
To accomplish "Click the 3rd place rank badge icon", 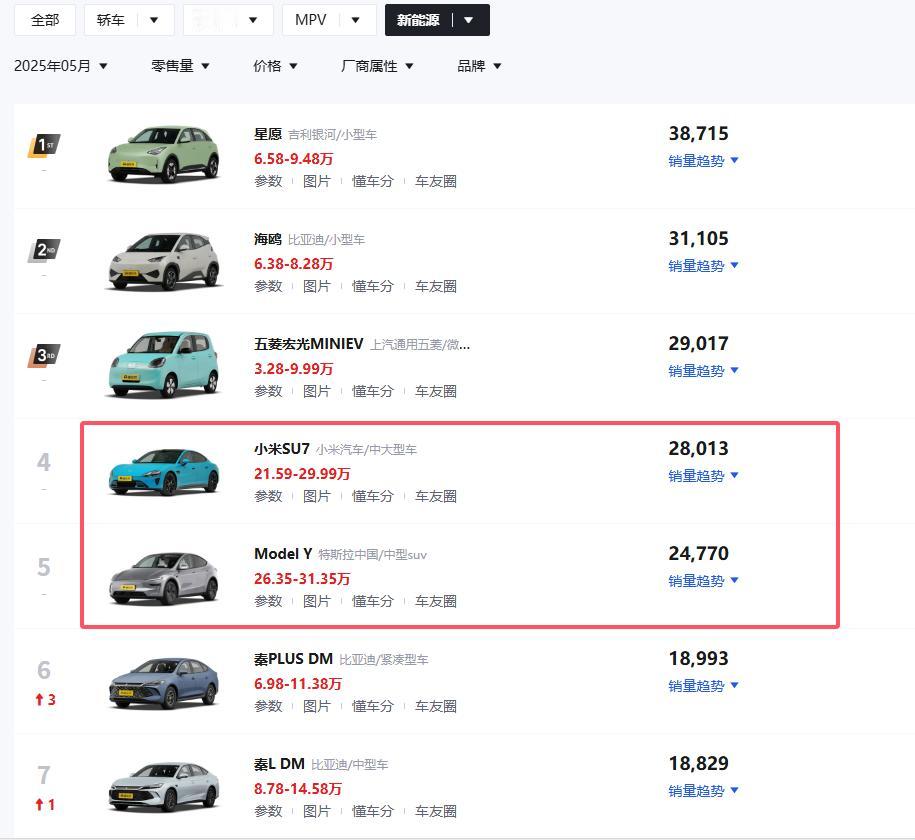I will (x=44, y=356).
